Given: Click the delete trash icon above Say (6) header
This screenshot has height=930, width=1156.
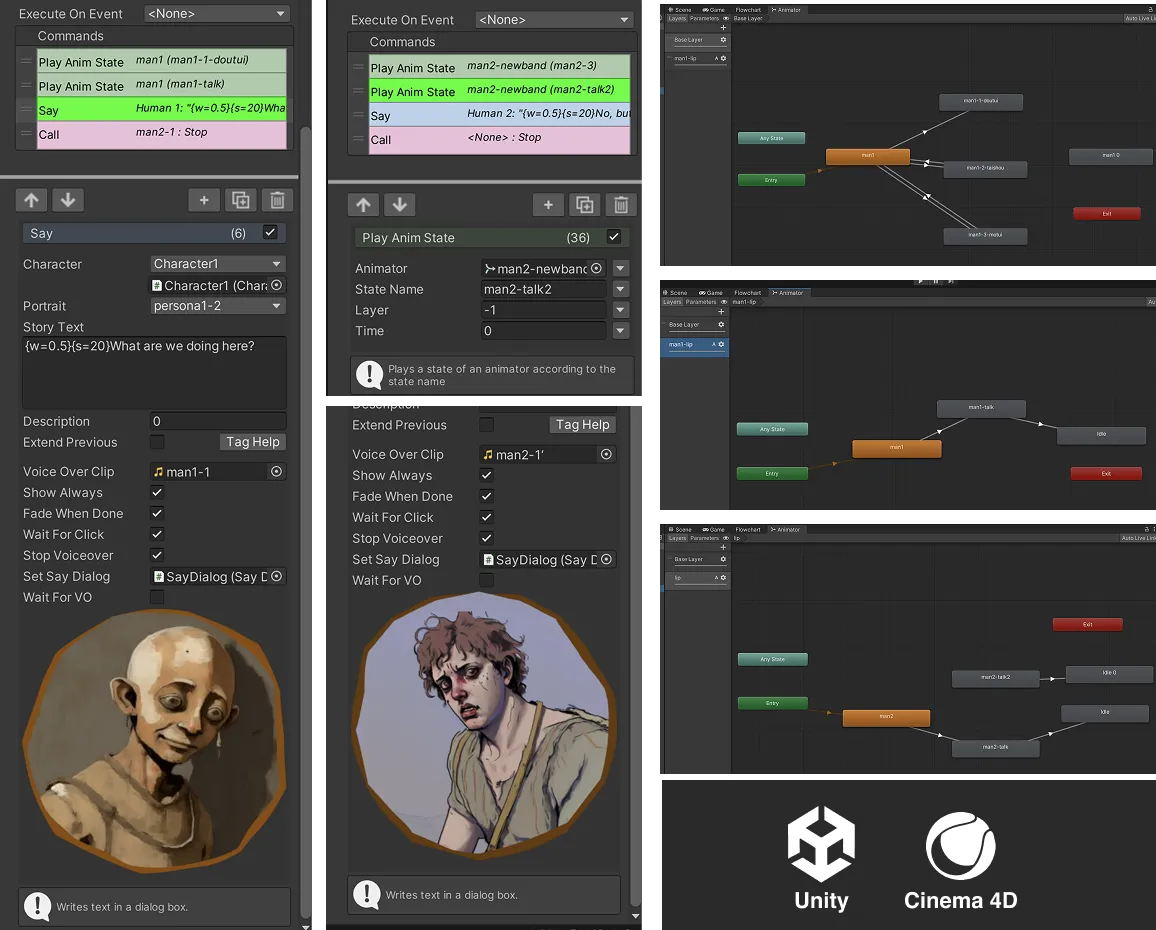Looking at the screenshot, I should click(277, 200).
